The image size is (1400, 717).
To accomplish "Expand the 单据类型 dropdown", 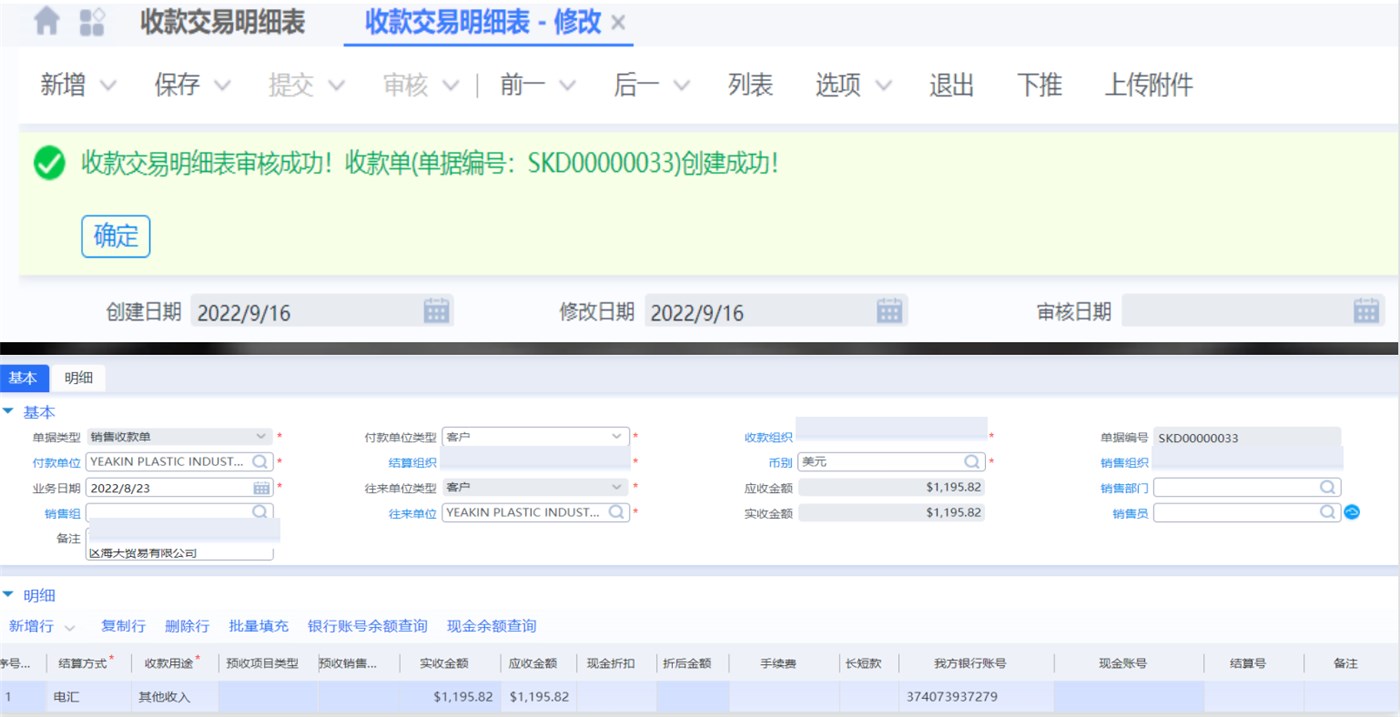I will [261, 436].
